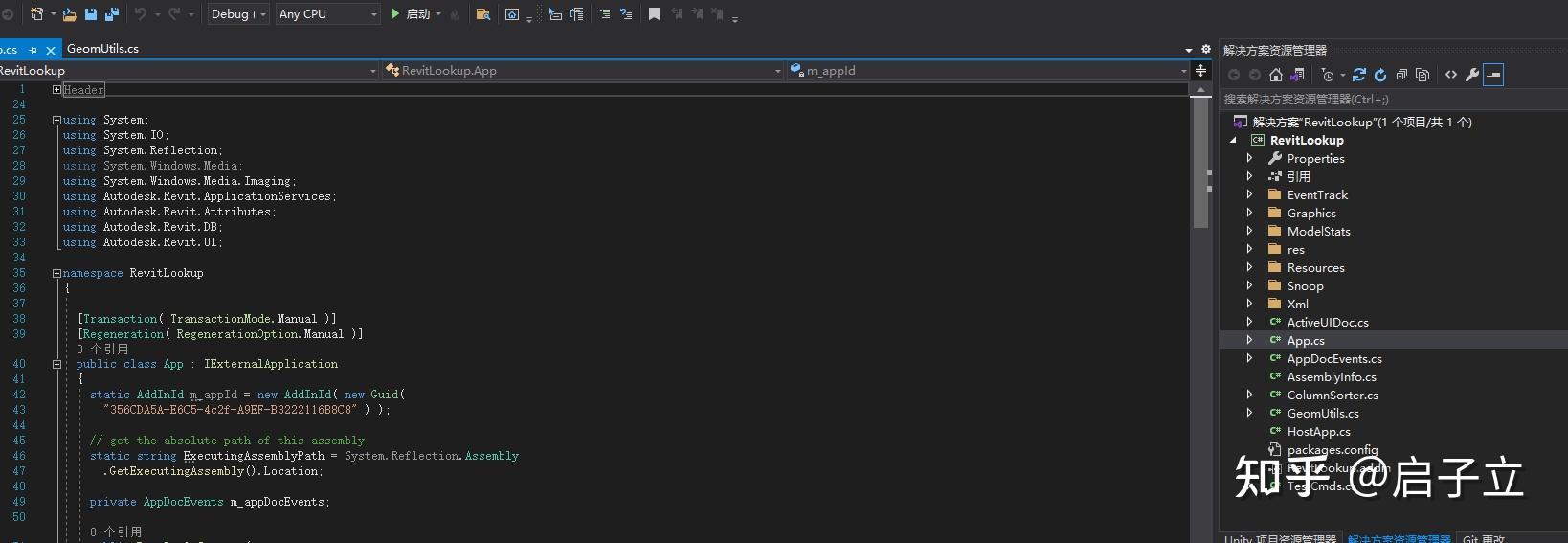The width and height of the screenshot is (1568, 543).
Task: Click the Refresh icon in Solution Explorer
Action: 1380,75
